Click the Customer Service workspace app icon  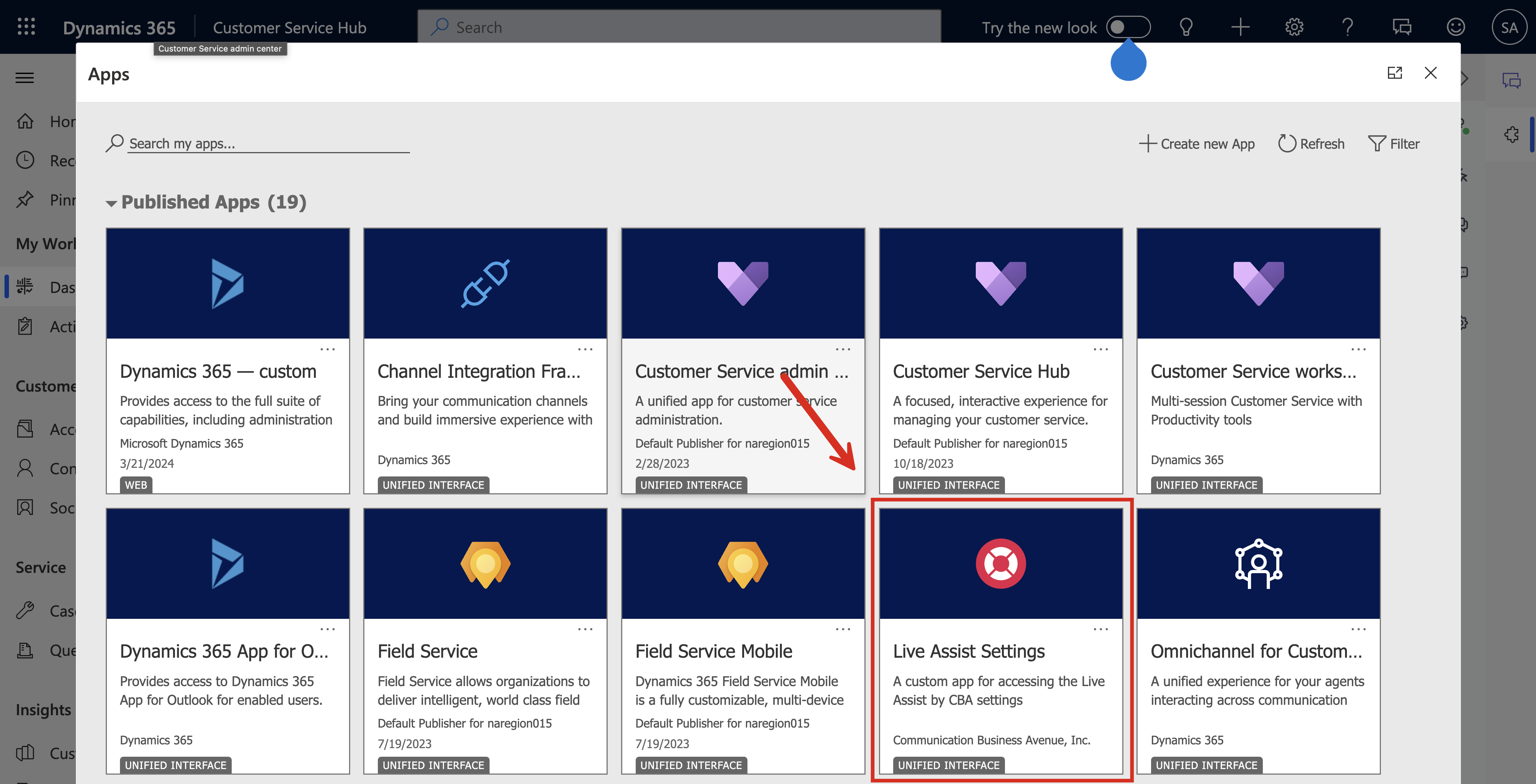click(1258, 283)
